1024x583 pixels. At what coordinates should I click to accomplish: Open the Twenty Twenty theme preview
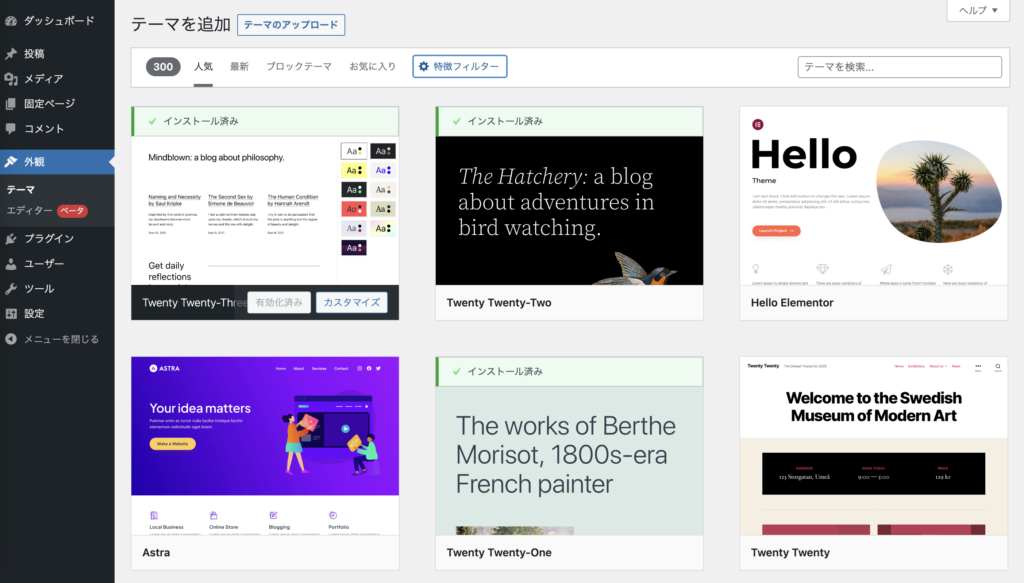(x=873, y=446)
